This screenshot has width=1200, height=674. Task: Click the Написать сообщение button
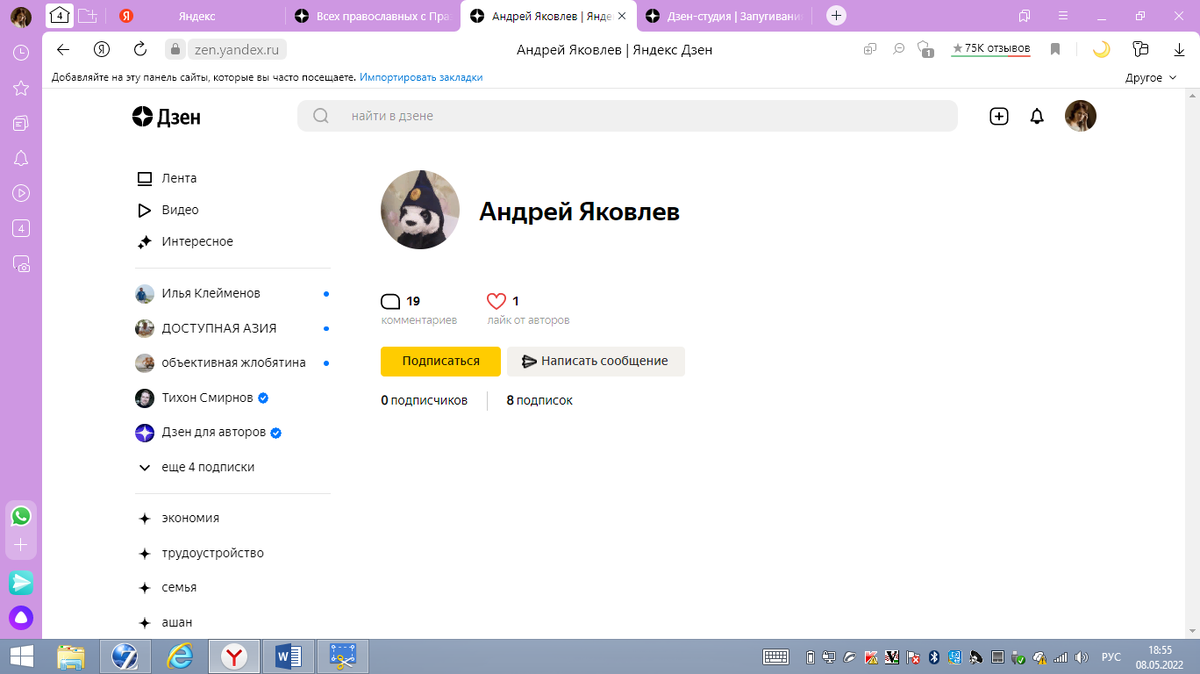point(596,361)
